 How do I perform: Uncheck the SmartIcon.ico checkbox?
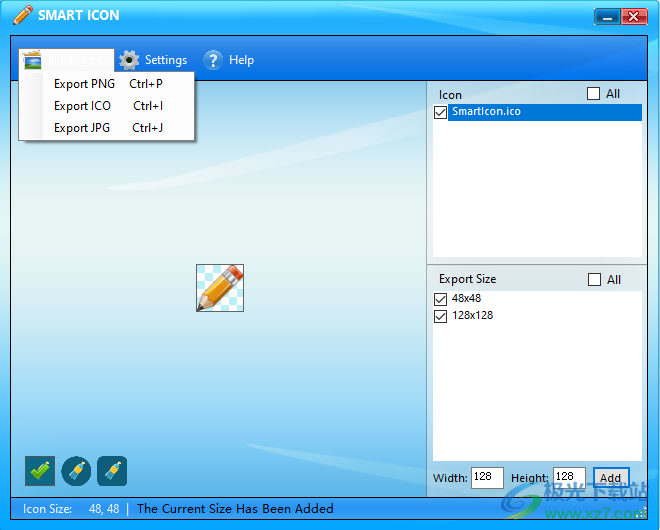440,112
